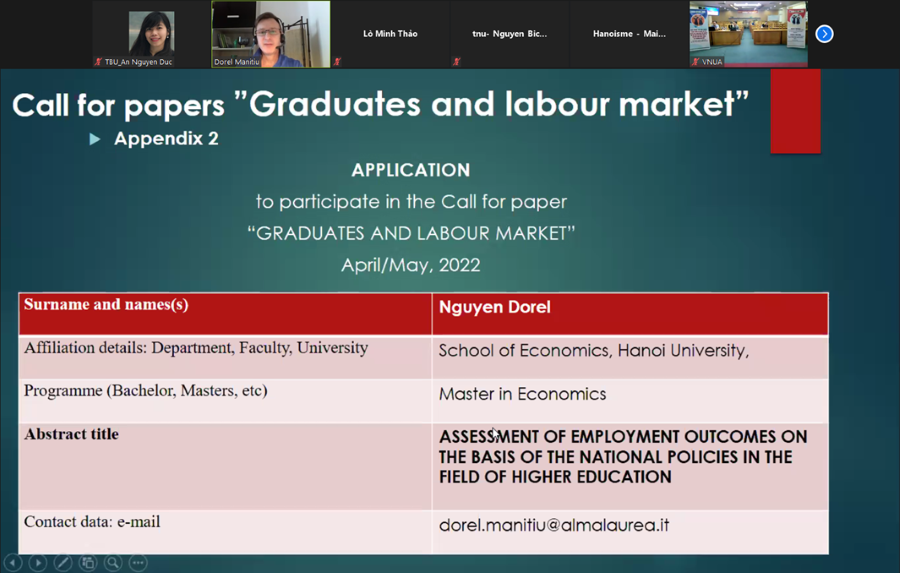Go to the previous slide arrow

tap(13, 563)
